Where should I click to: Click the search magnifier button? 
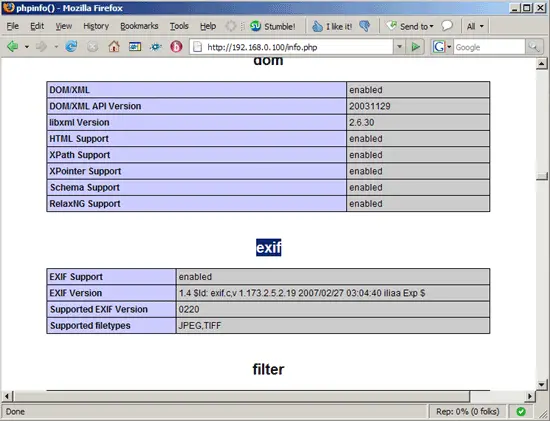click(534, 47)
